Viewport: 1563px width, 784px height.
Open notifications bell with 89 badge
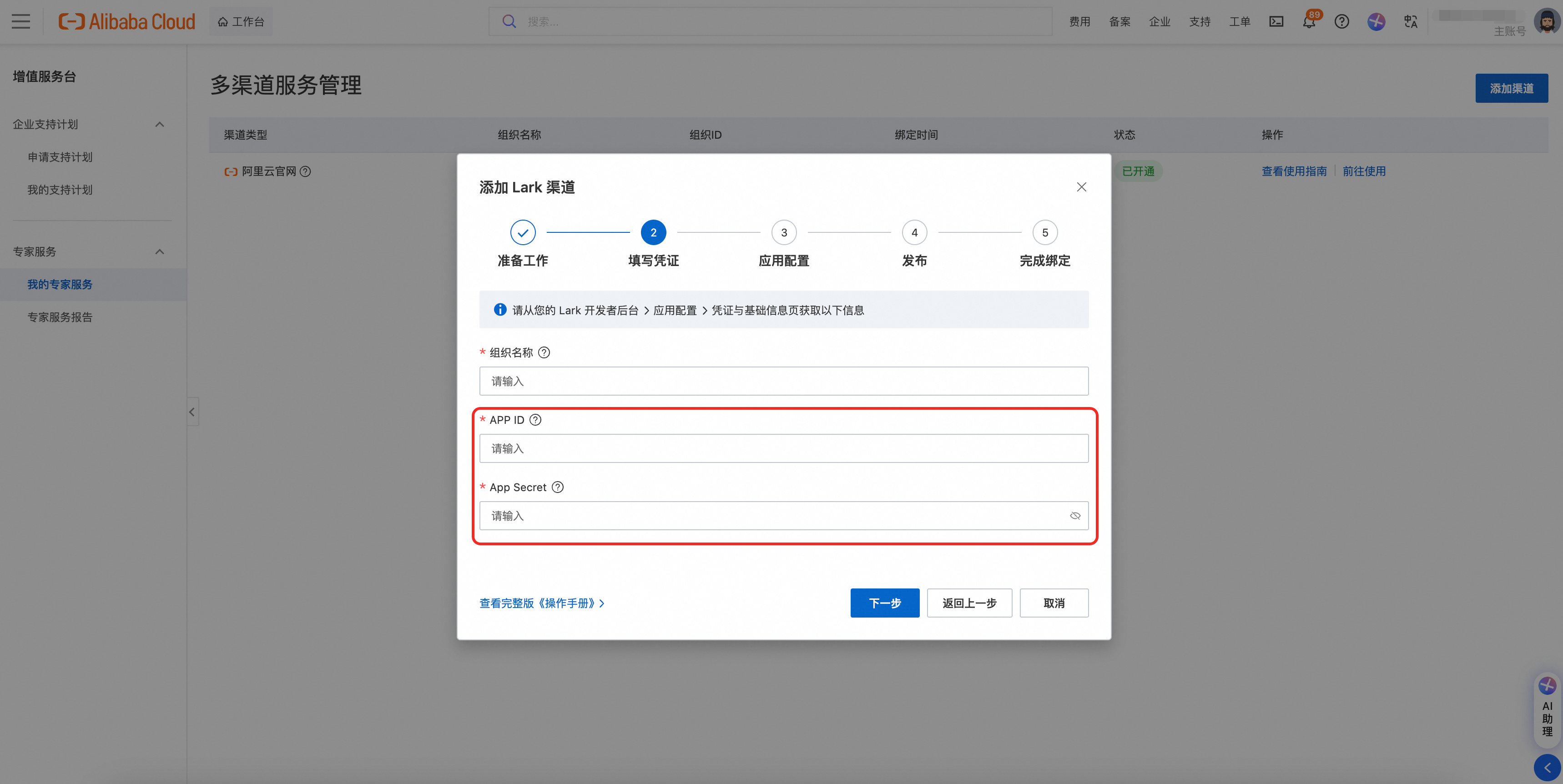[x=1309, y=22]
